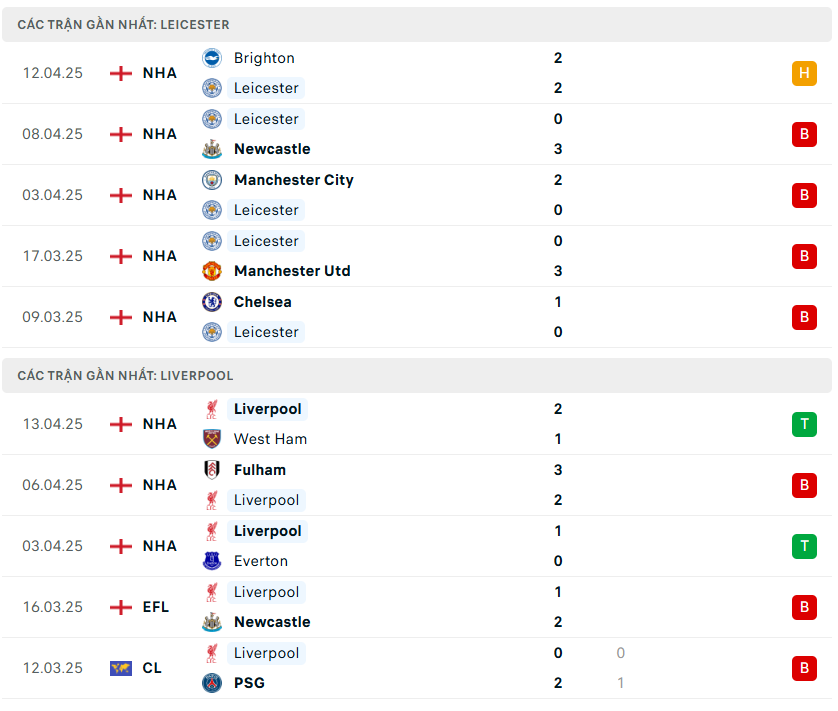Open the 17.03.25 match row date

(x=53, y=256)
